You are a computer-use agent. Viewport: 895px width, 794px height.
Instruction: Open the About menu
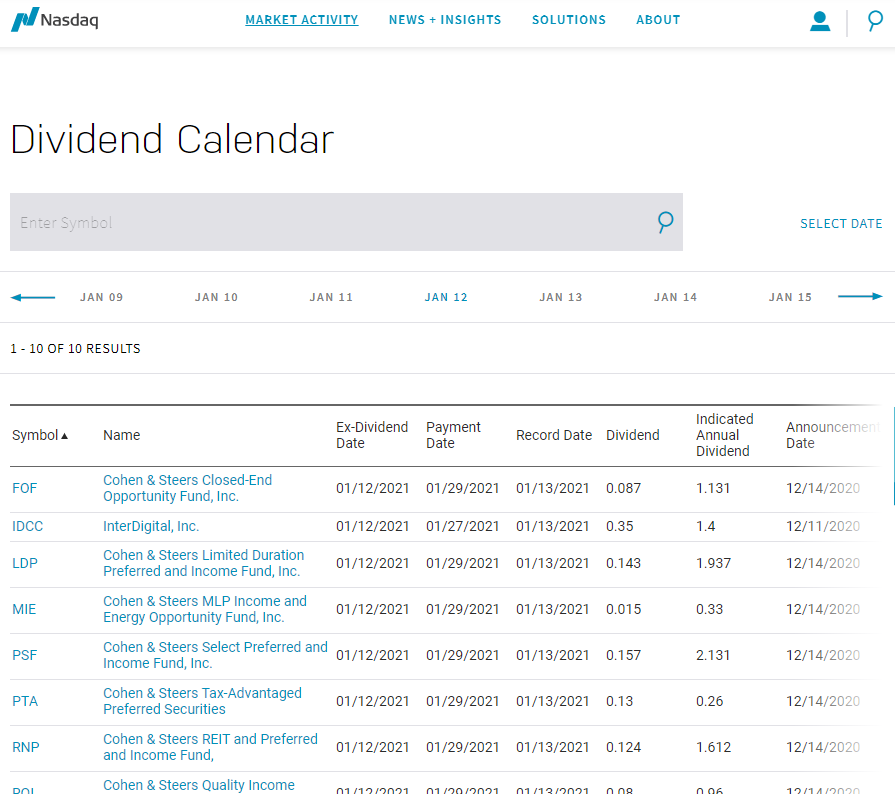[658, 20]
